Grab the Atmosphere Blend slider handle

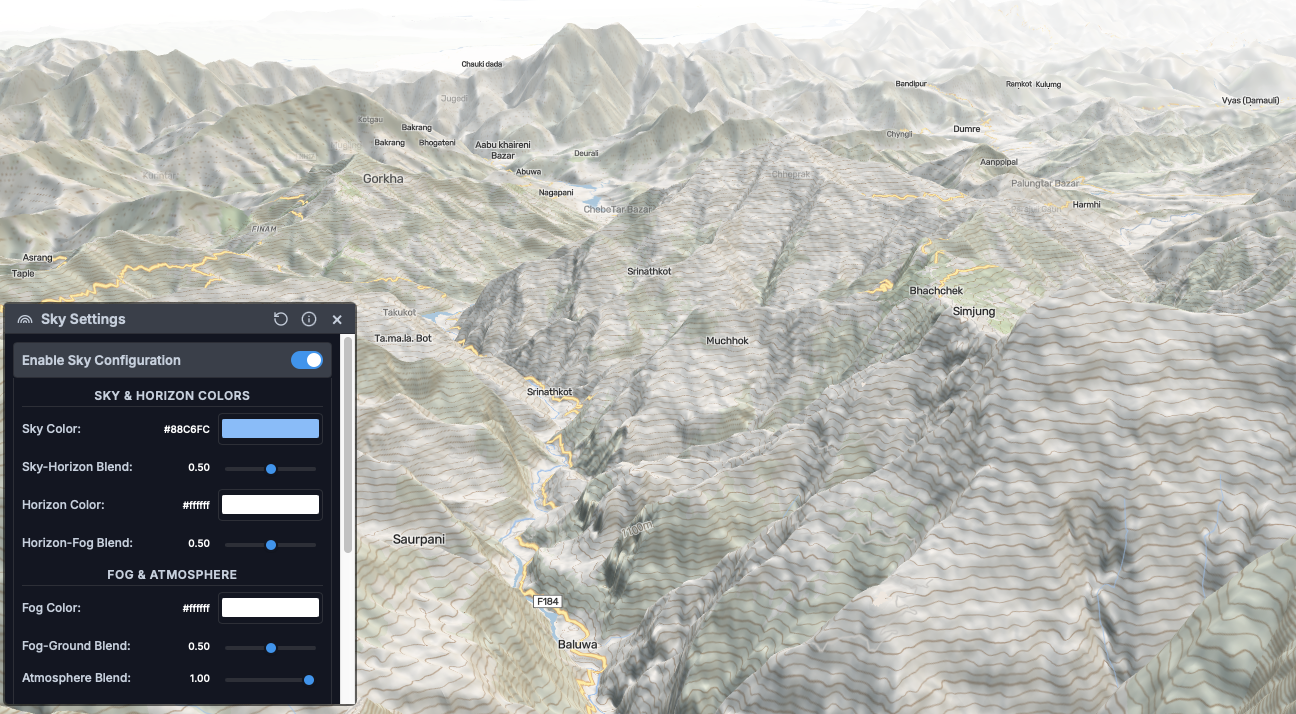309,680
